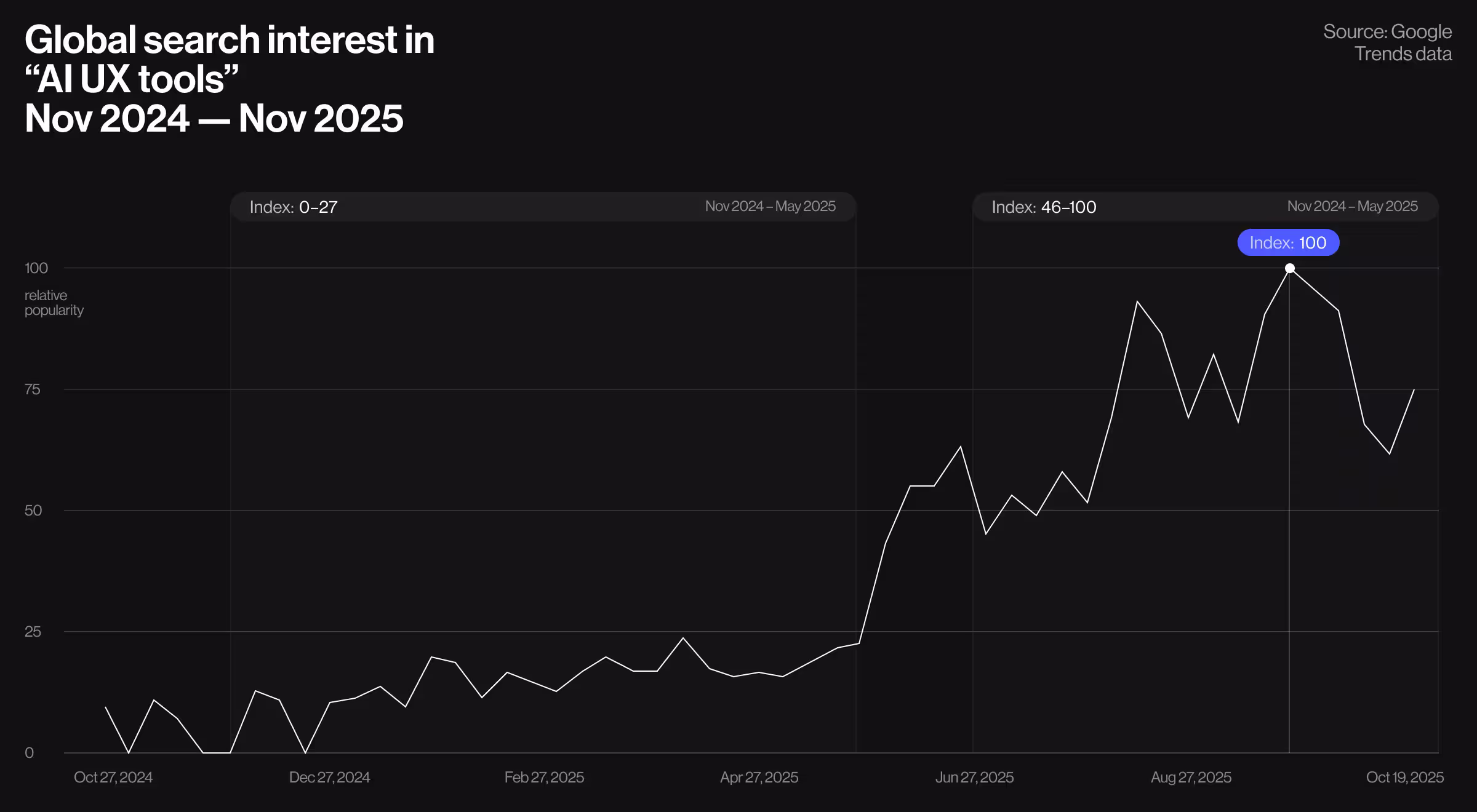Viewport: 1477px width, 812px height.
Task: Select the "Nov 2024 – May 2025" label on right panel
Action: pyautogui.click(x=1354, y=207)
